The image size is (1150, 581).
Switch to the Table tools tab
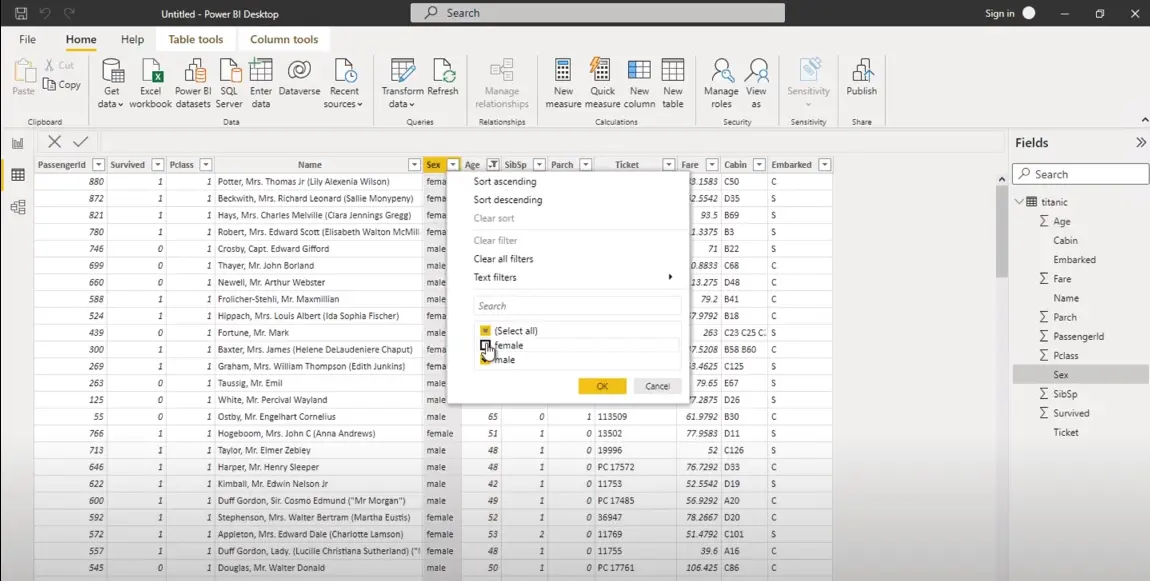pos(196,40)
